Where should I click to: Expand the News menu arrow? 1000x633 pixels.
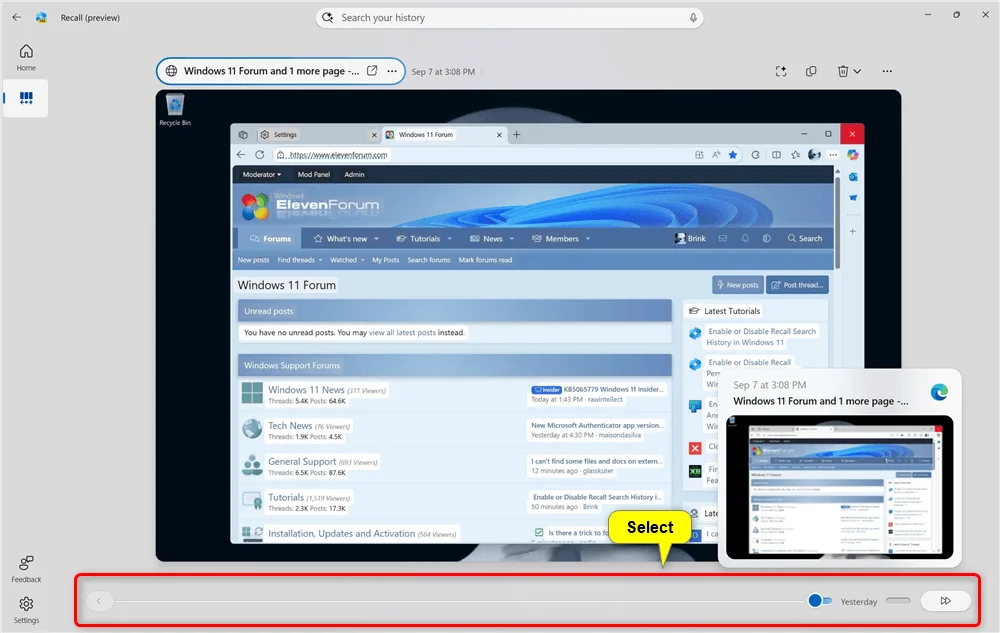click(x=511, y=238)
